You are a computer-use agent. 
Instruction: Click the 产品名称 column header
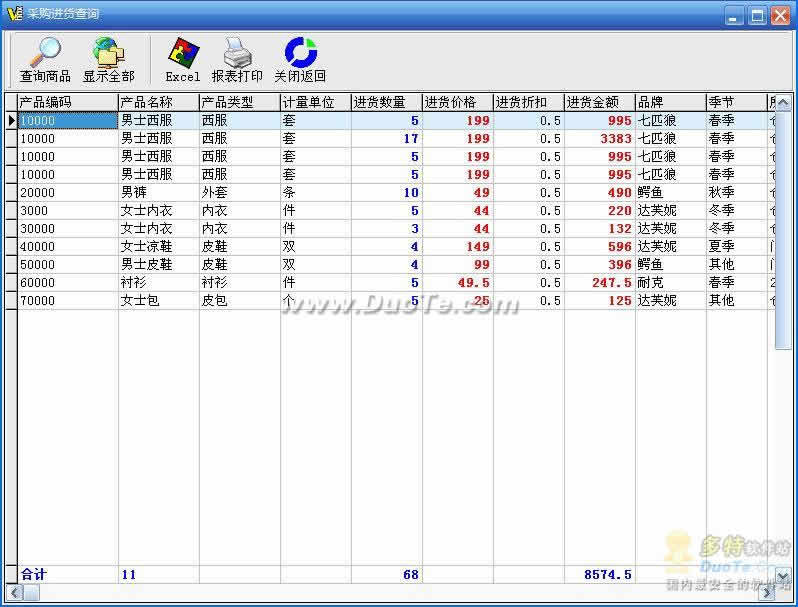point(158,102)
